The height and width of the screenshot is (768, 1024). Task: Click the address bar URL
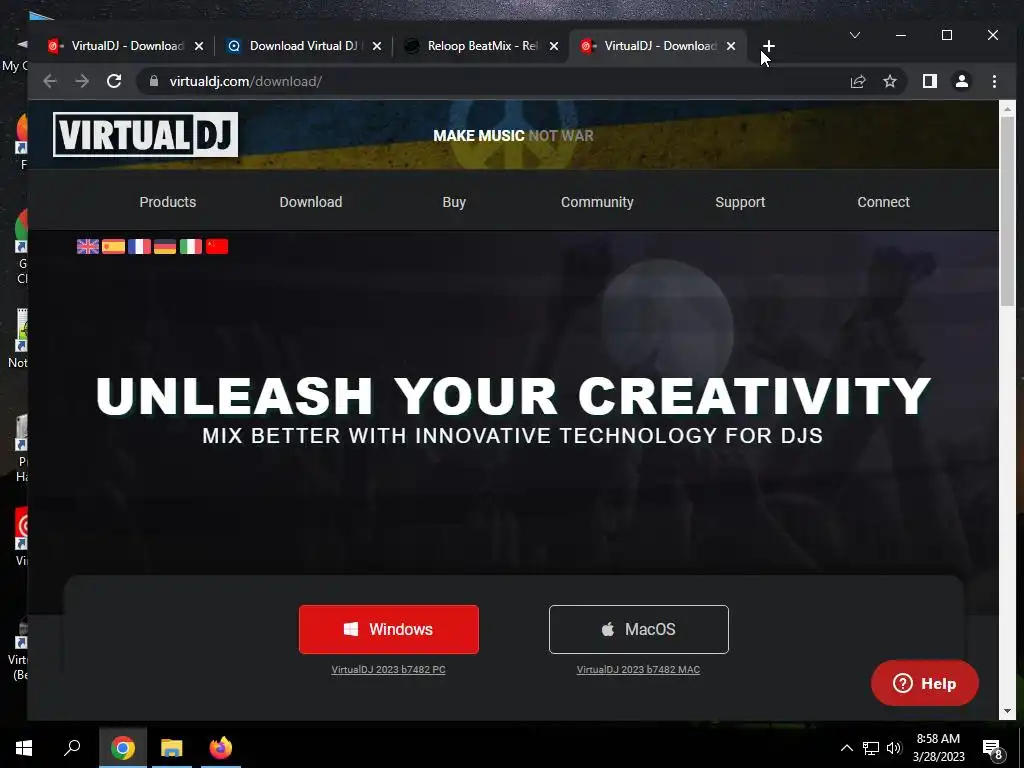coord(246,81)
